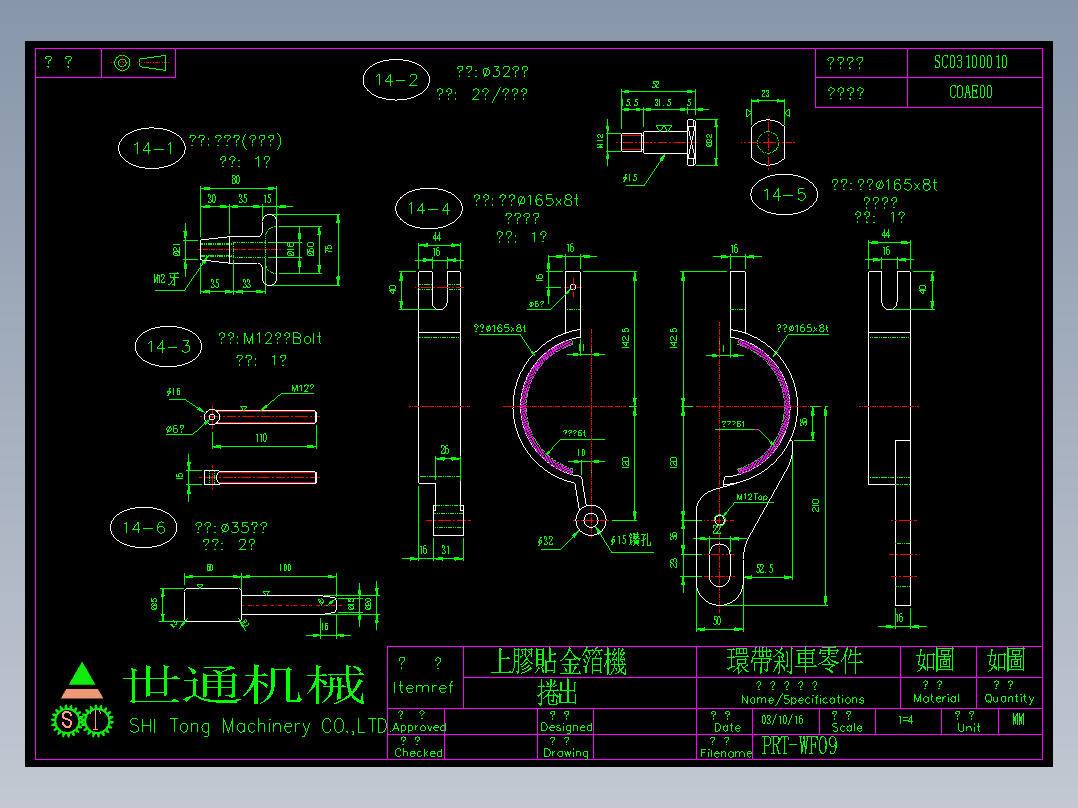Click the 14-1 part balloon
1078x808 pixels.
152,148
